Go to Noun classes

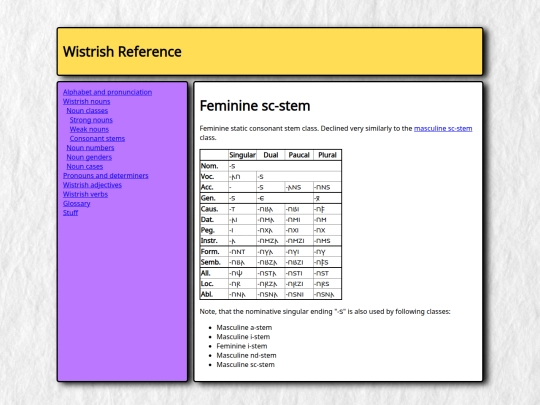pyautogui.click(x=87, y=111)
